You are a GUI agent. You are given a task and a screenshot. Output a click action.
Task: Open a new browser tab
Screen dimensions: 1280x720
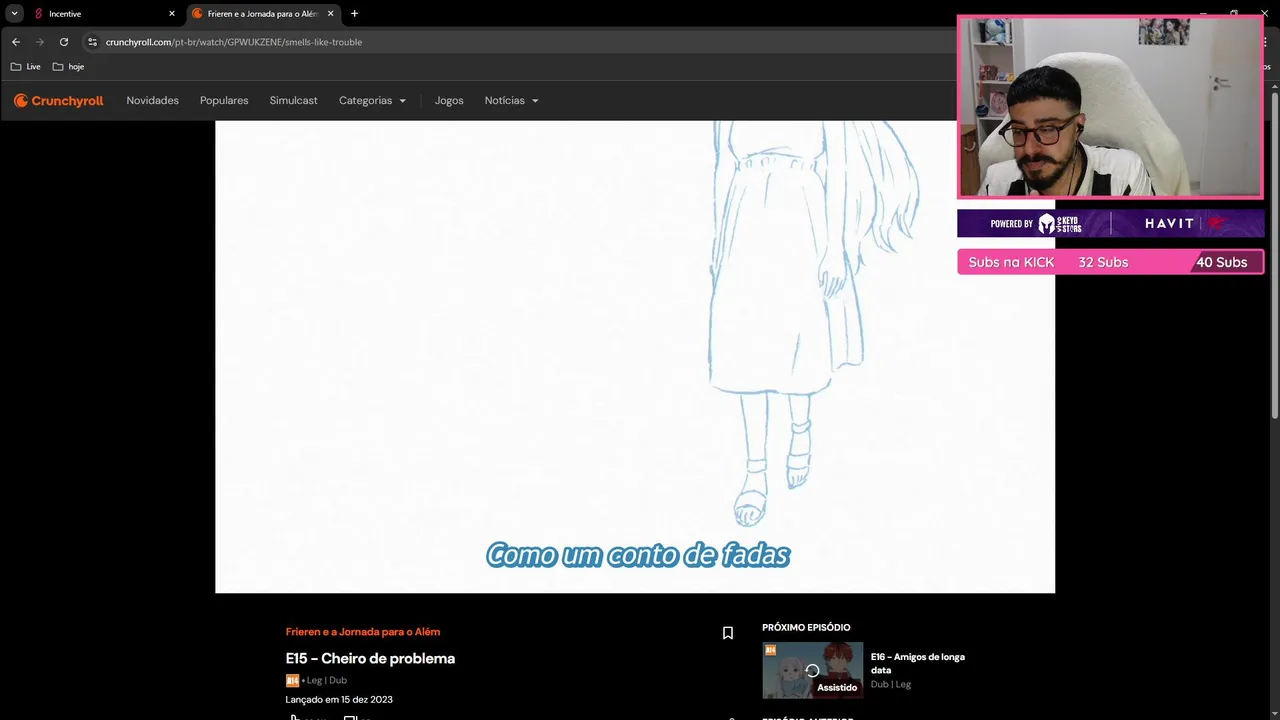tap(354, 14)
